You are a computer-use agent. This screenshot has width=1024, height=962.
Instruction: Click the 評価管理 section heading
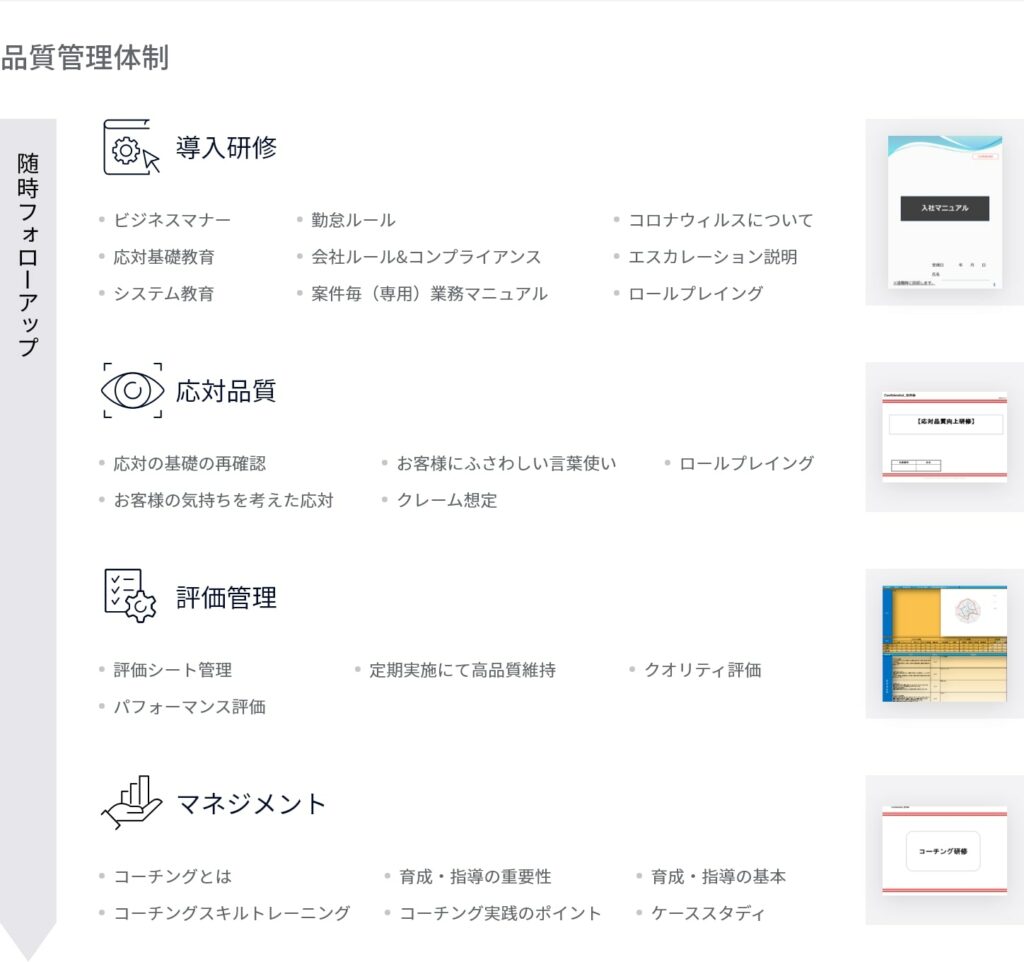[x=226, y=598]
